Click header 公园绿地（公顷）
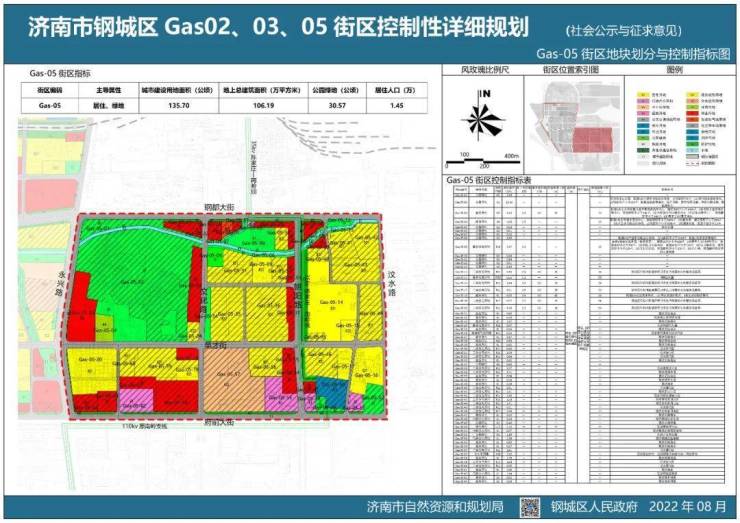 pos(337,90)
